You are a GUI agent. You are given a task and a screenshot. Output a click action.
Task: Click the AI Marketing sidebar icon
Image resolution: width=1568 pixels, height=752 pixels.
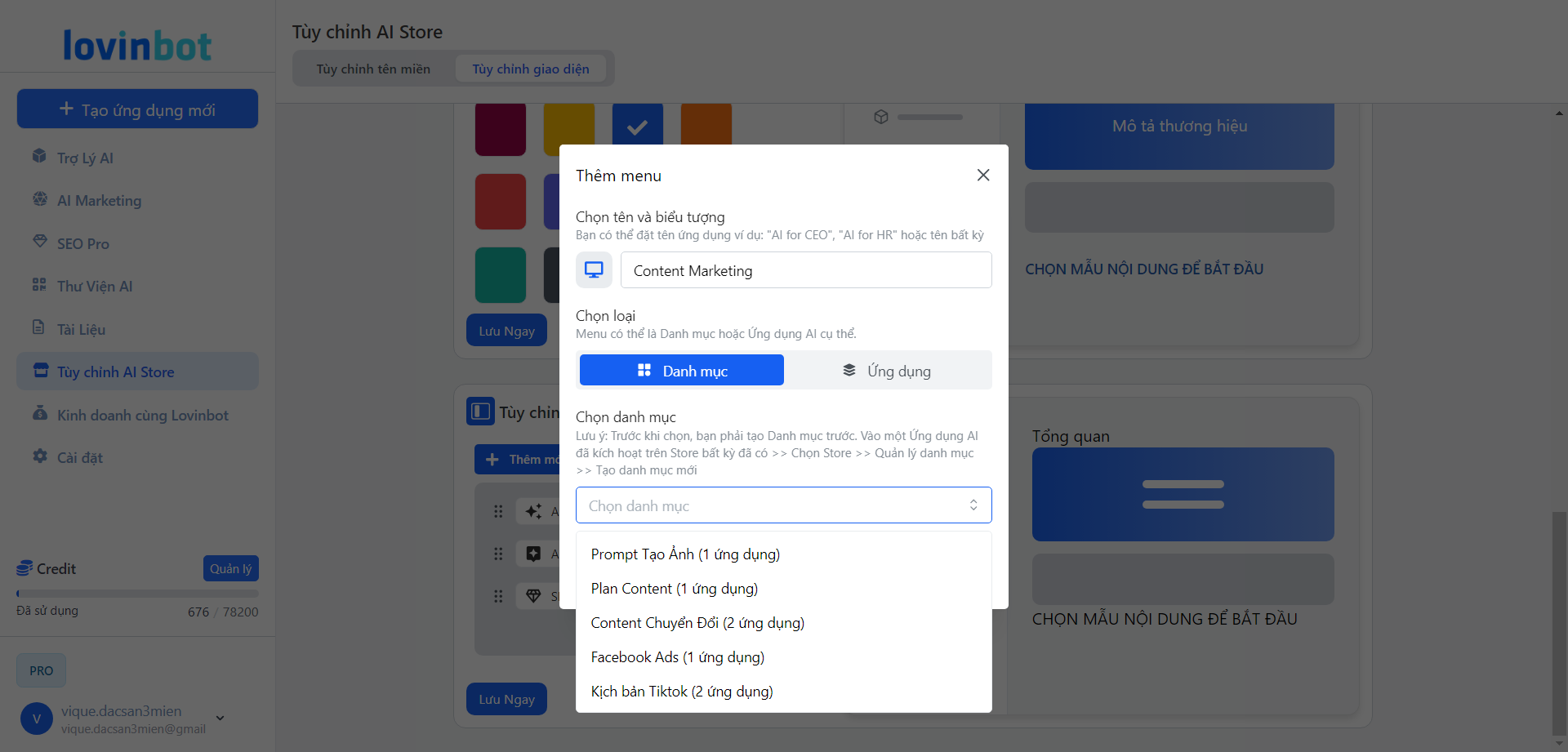[x=39, y=199]
